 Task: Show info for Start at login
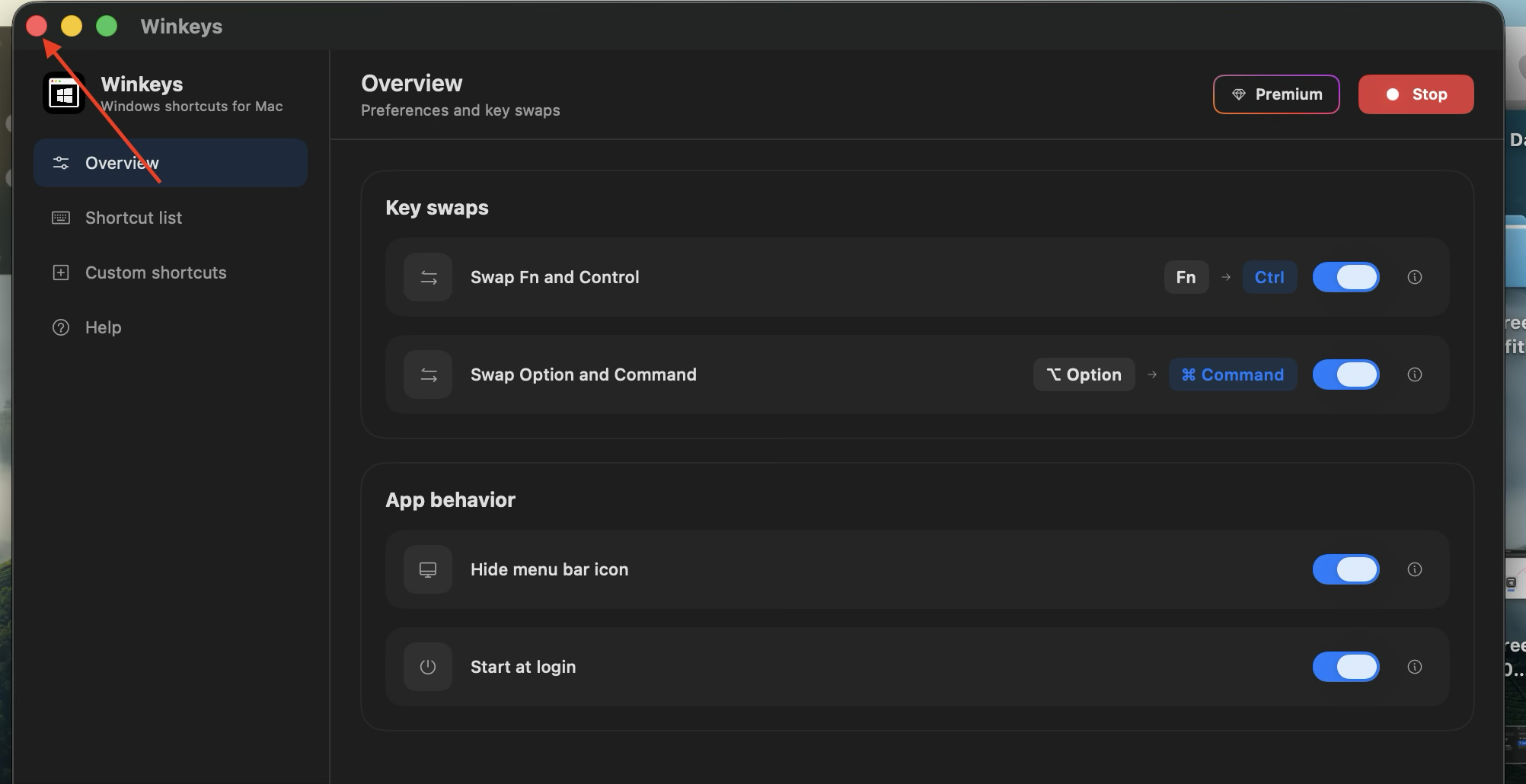(x=1415, y=667)
